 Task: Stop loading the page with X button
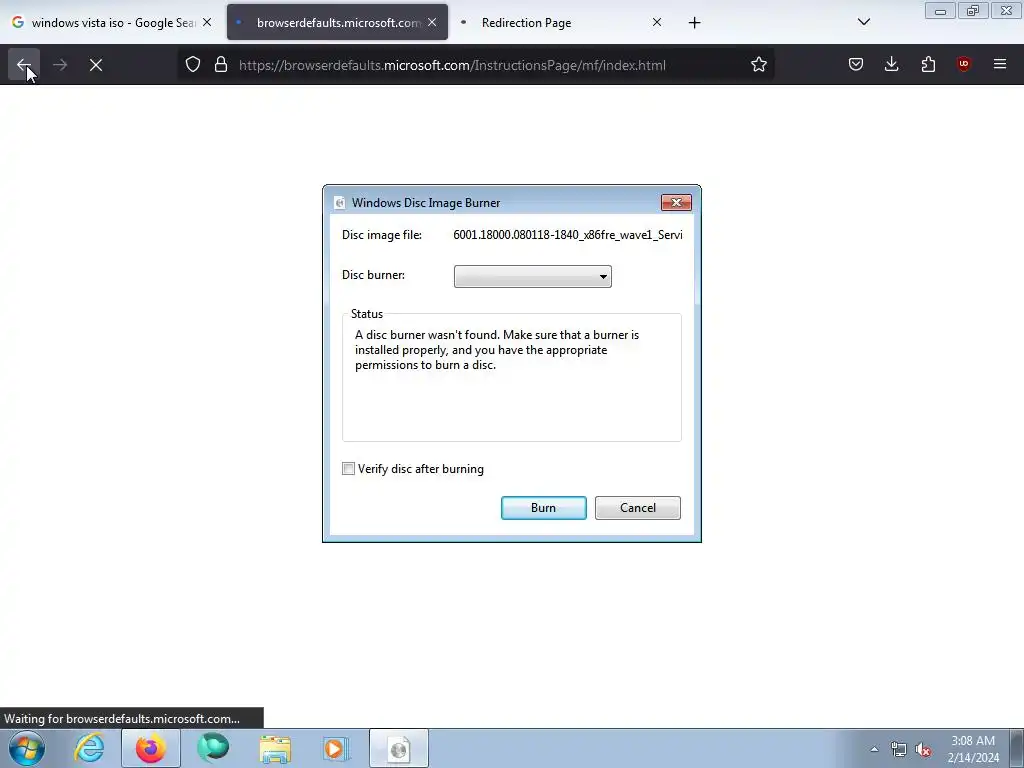point(96,65)
